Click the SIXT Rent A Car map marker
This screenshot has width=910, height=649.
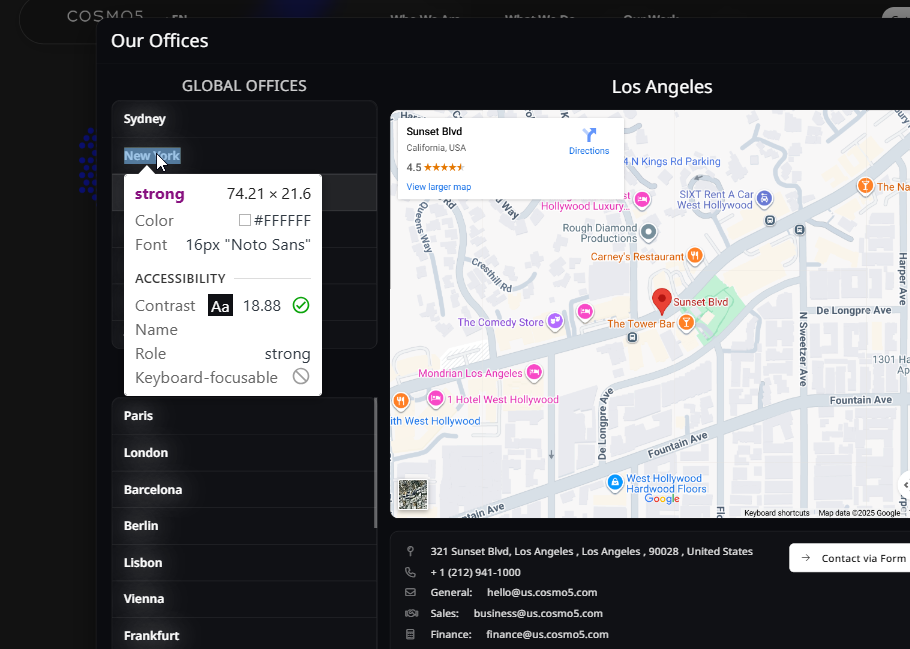(x=764, y=198)
